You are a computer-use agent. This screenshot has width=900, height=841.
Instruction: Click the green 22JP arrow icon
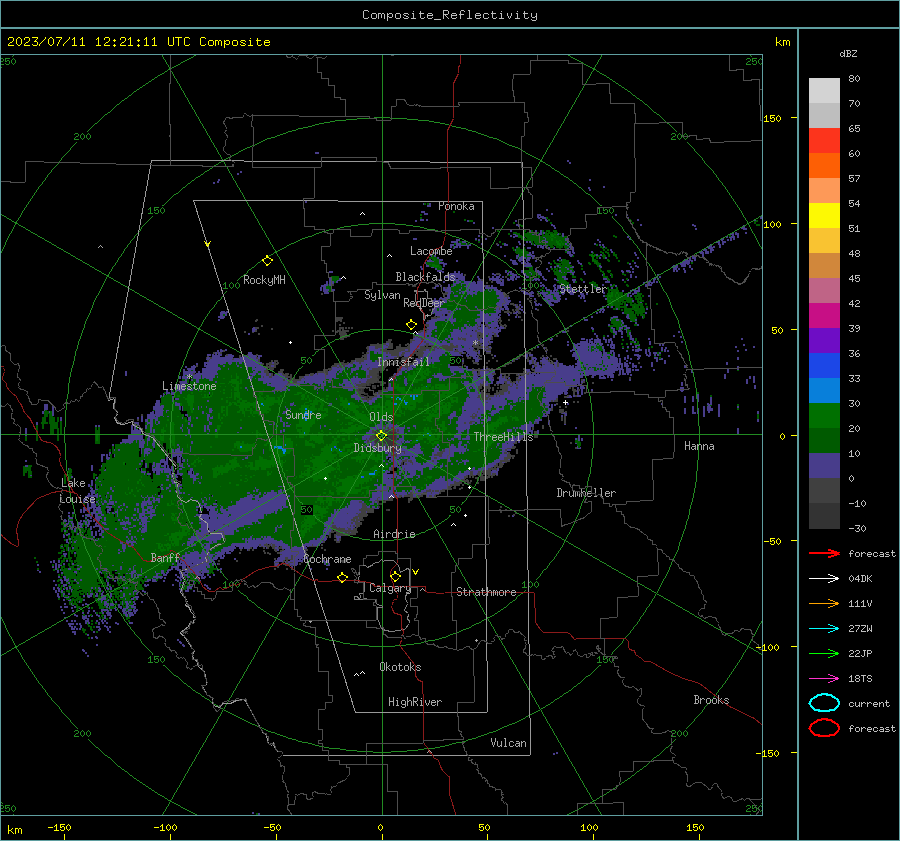(824, 653)
